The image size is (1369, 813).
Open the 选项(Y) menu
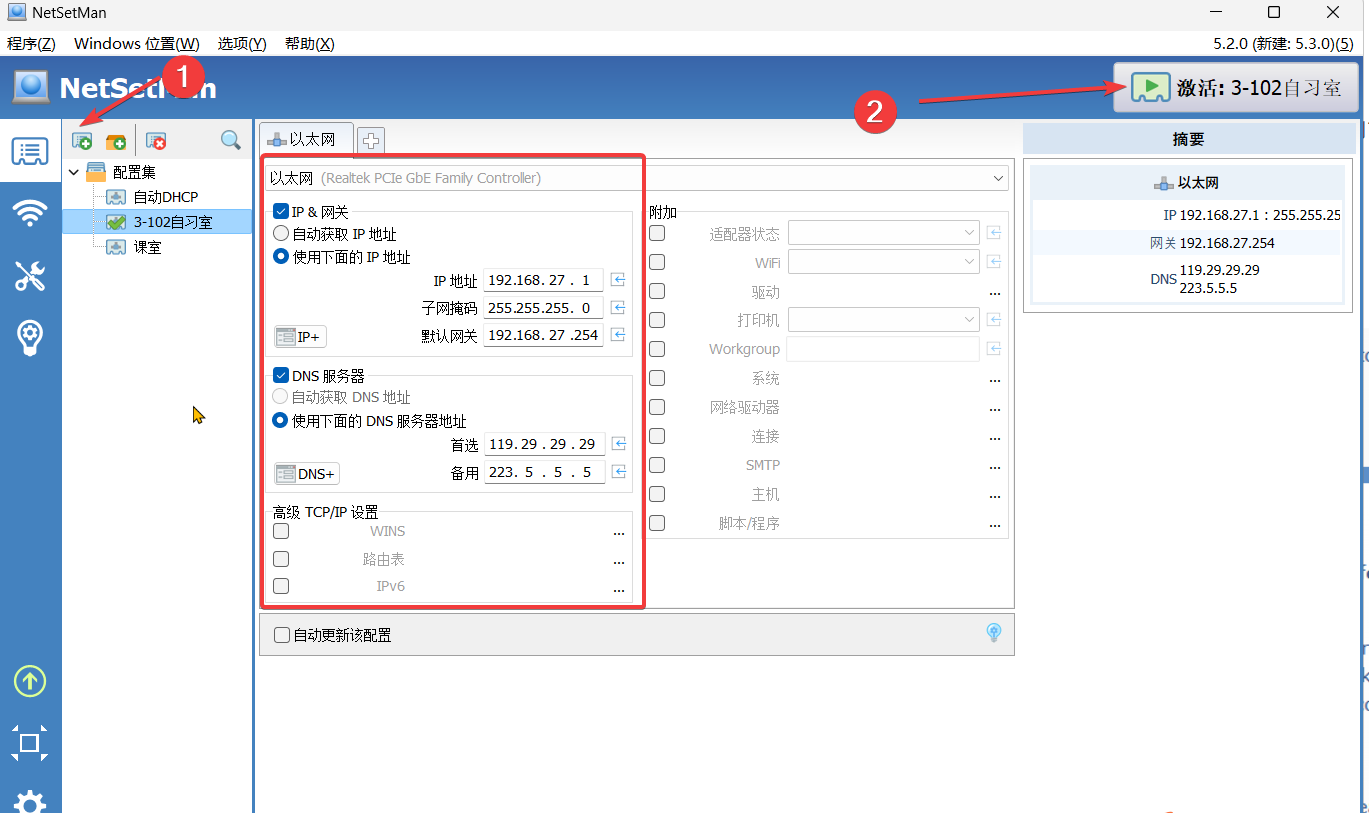pyautogui.click(x=242, y=44)
